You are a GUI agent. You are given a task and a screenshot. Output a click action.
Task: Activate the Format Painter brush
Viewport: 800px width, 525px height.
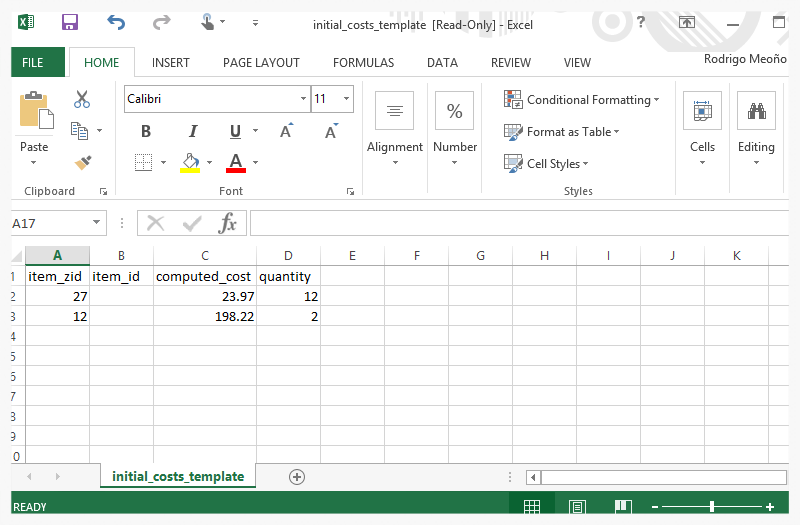click(83, 163)
